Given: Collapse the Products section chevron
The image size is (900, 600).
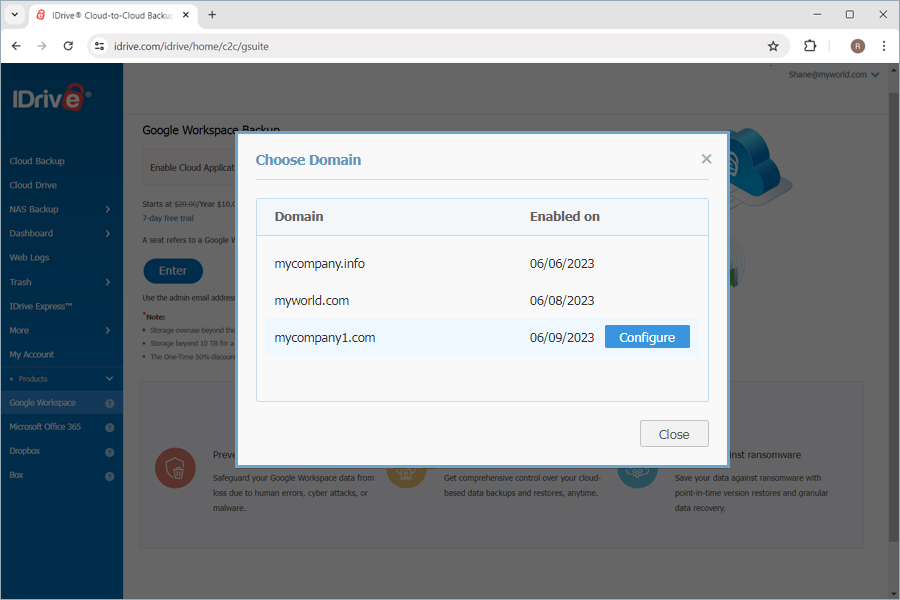Looking at the screenshot, I should (x=109, y=378).
